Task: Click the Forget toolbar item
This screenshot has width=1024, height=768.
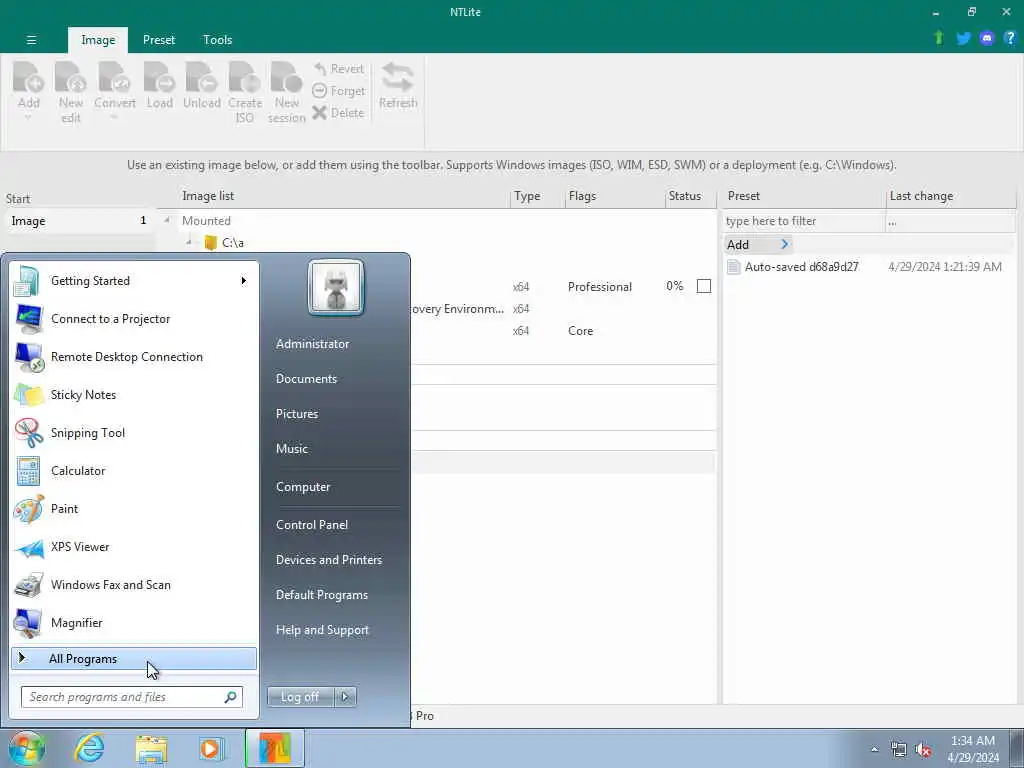Action: (x=338, y=91)
